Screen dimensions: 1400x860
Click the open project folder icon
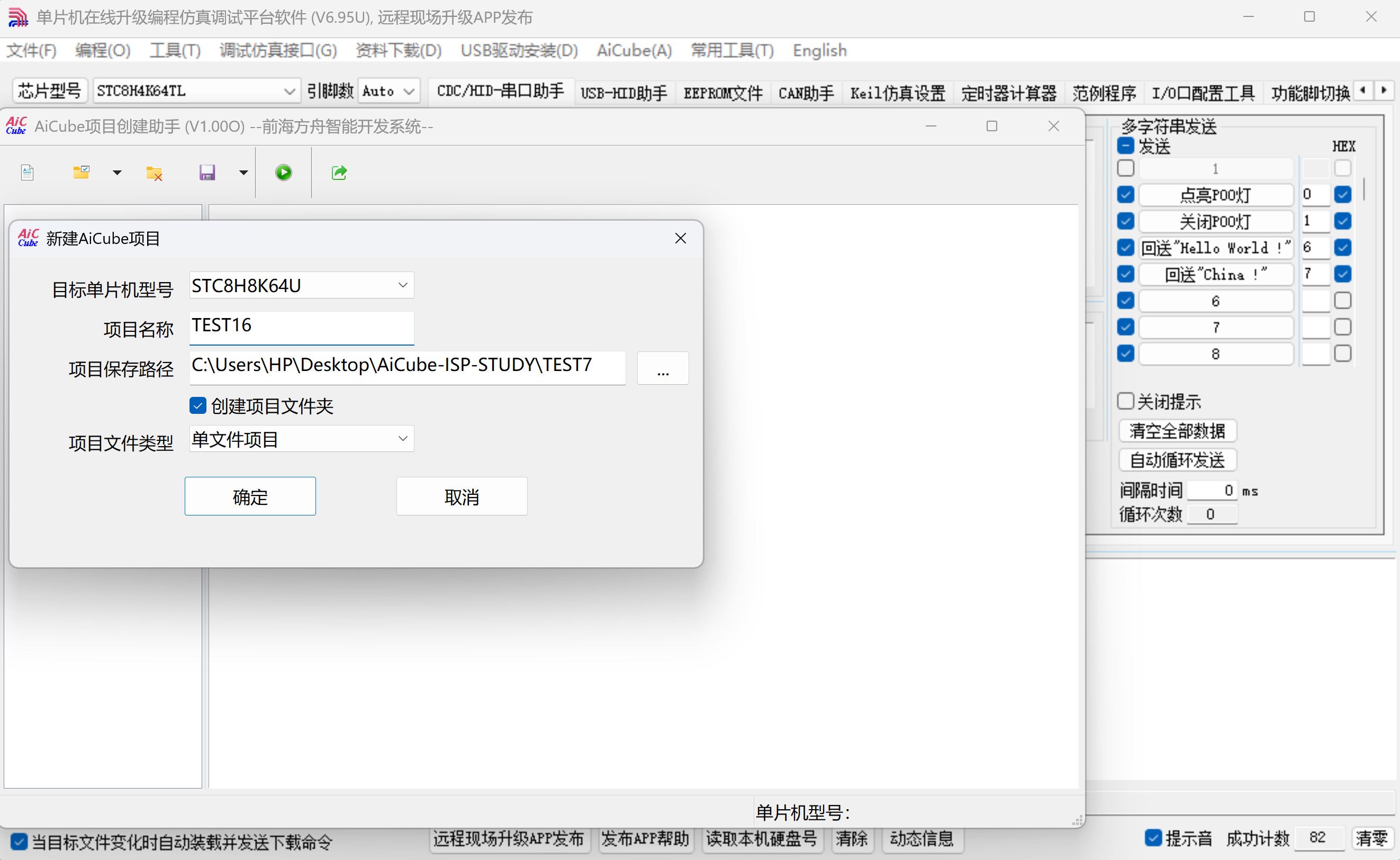pyautogui.click(x=82, y=173)
